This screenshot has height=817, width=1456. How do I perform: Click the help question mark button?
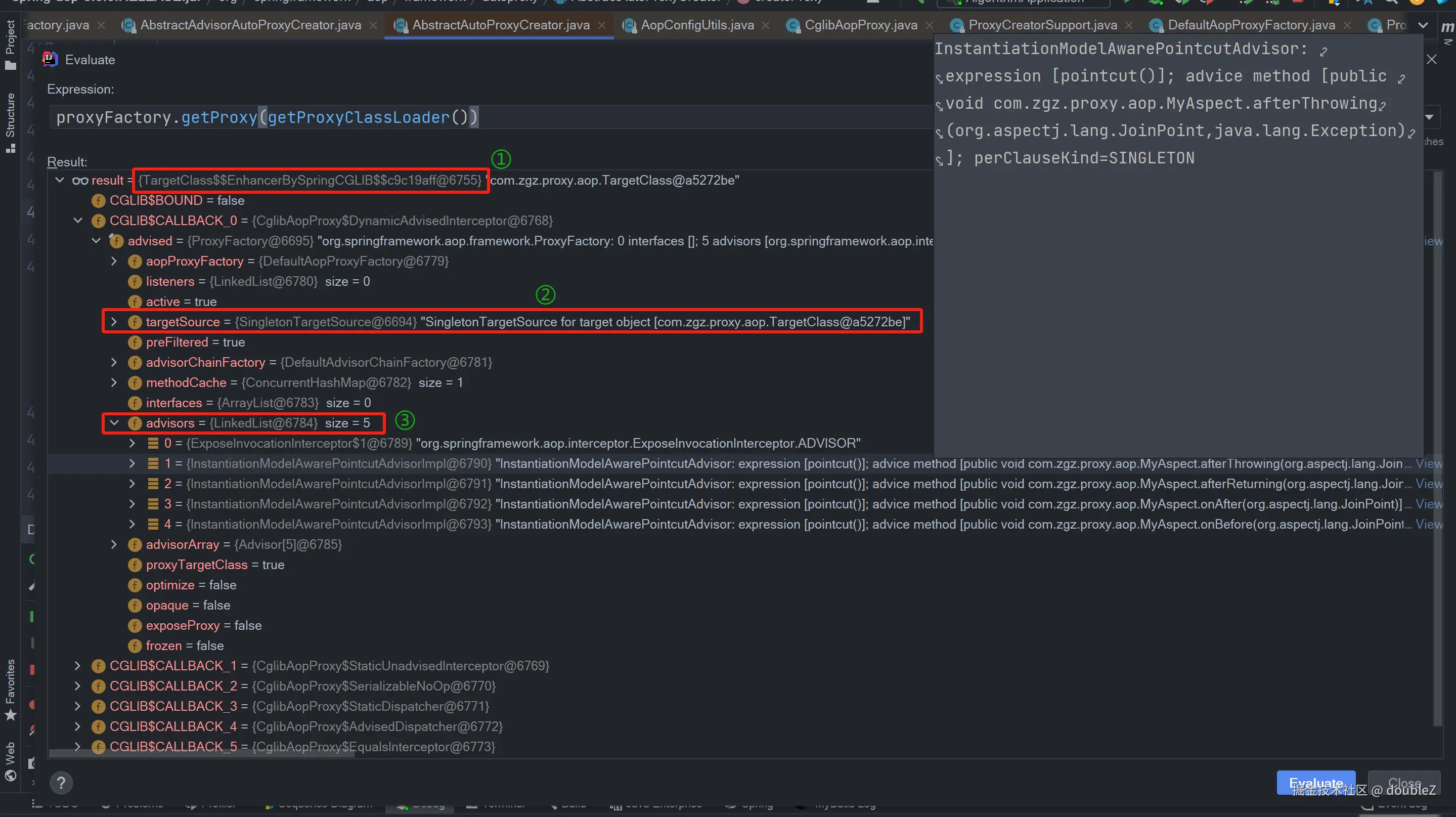(x=61, y=783)
